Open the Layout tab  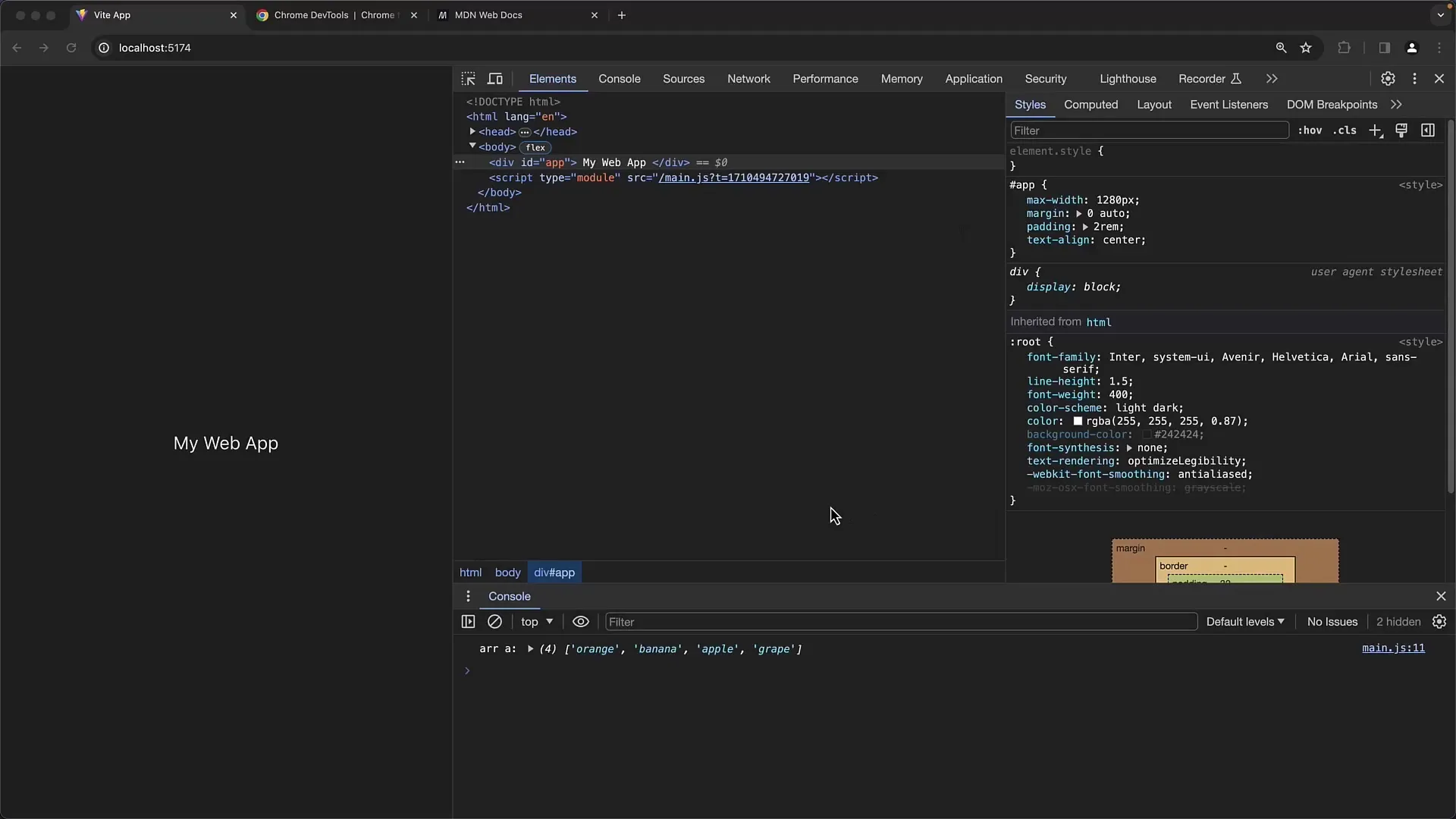click(1154, 105)
